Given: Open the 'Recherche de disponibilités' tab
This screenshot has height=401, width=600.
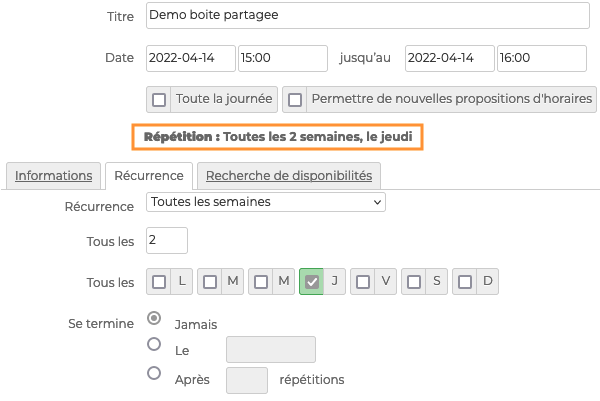Looking at the screenshot, I should click(x=288, y=175).
